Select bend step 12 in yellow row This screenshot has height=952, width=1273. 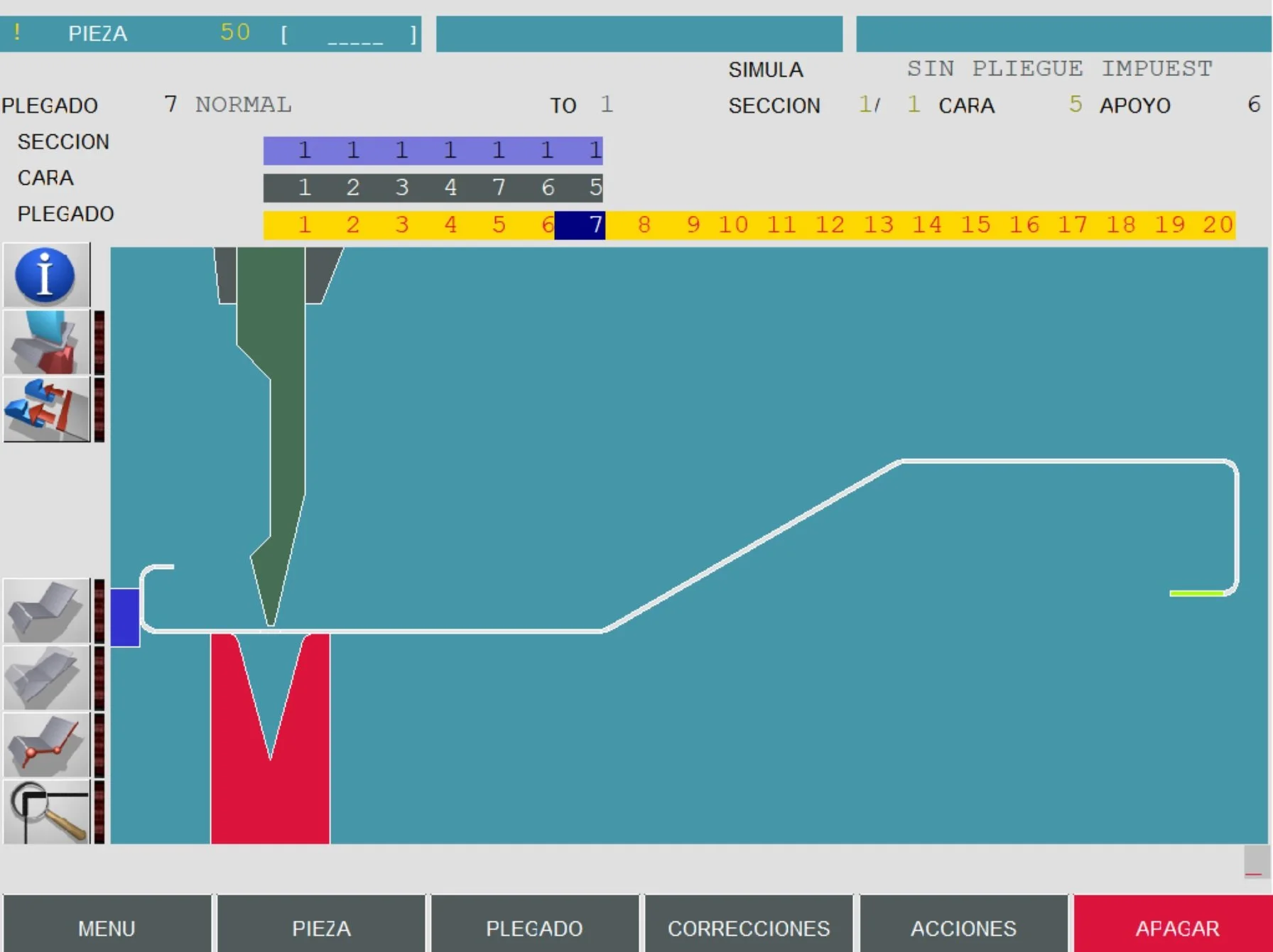point(829,225)
